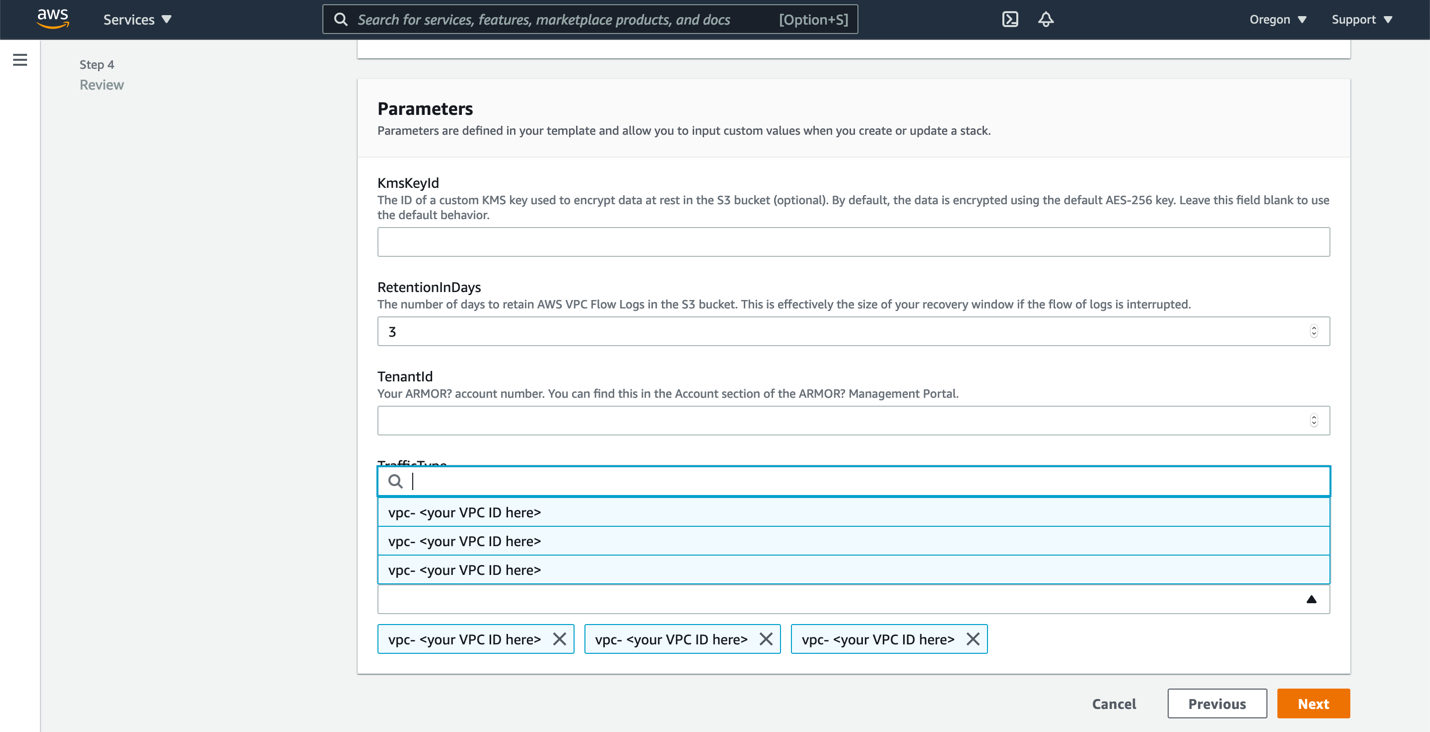Click the magnifier icon in the top search bar
Screen dimensions: 1430x732
click(341, 19)
